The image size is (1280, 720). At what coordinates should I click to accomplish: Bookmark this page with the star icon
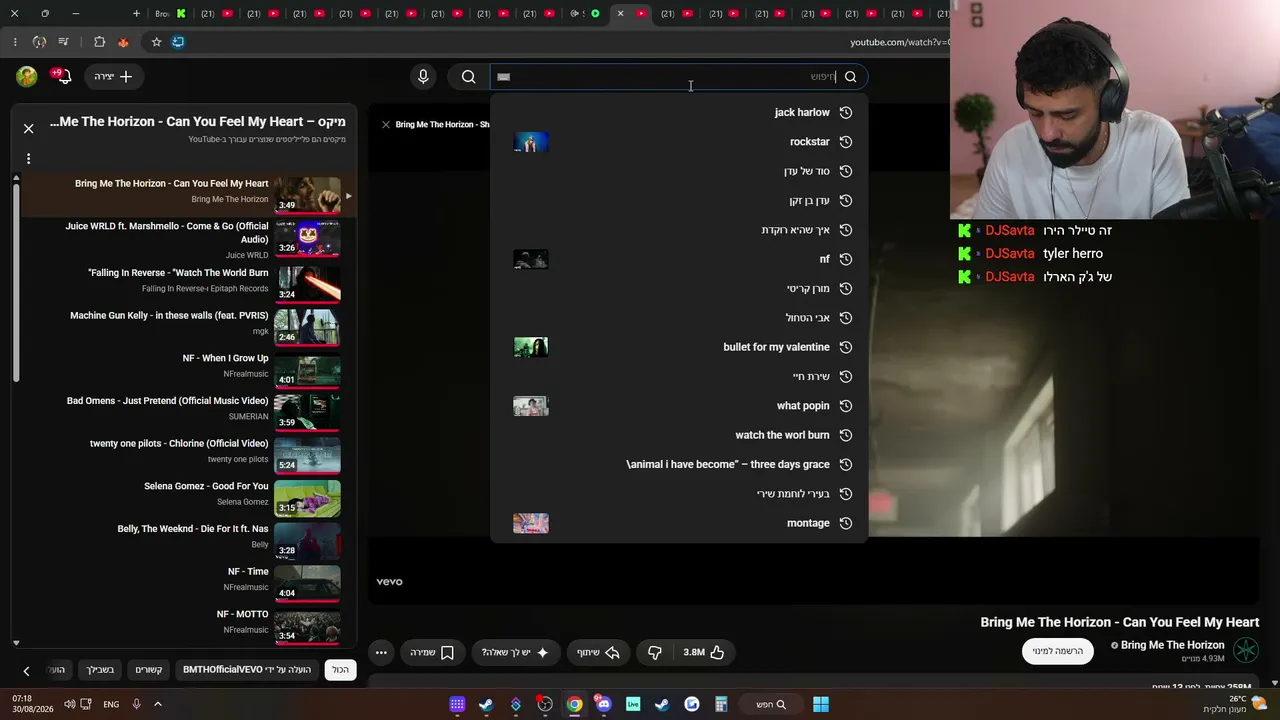pyautogui.click(x=156, y=42)
